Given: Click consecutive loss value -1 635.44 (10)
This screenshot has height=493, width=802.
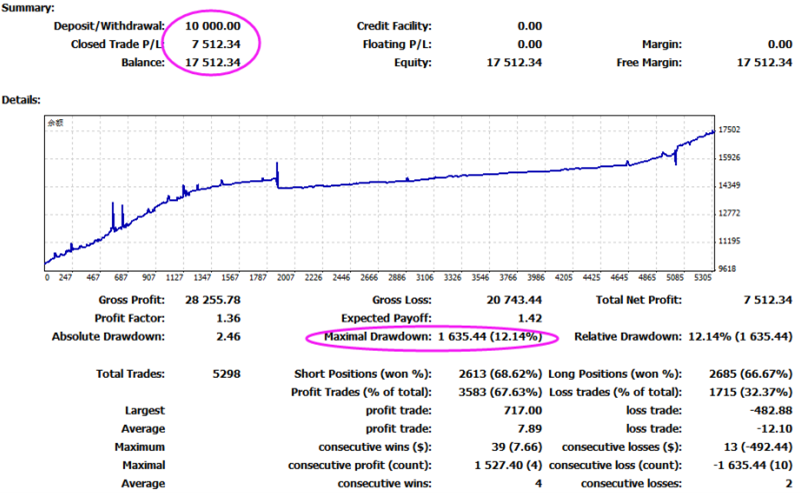Looking at the screenshot, I should tap(752, 466).
